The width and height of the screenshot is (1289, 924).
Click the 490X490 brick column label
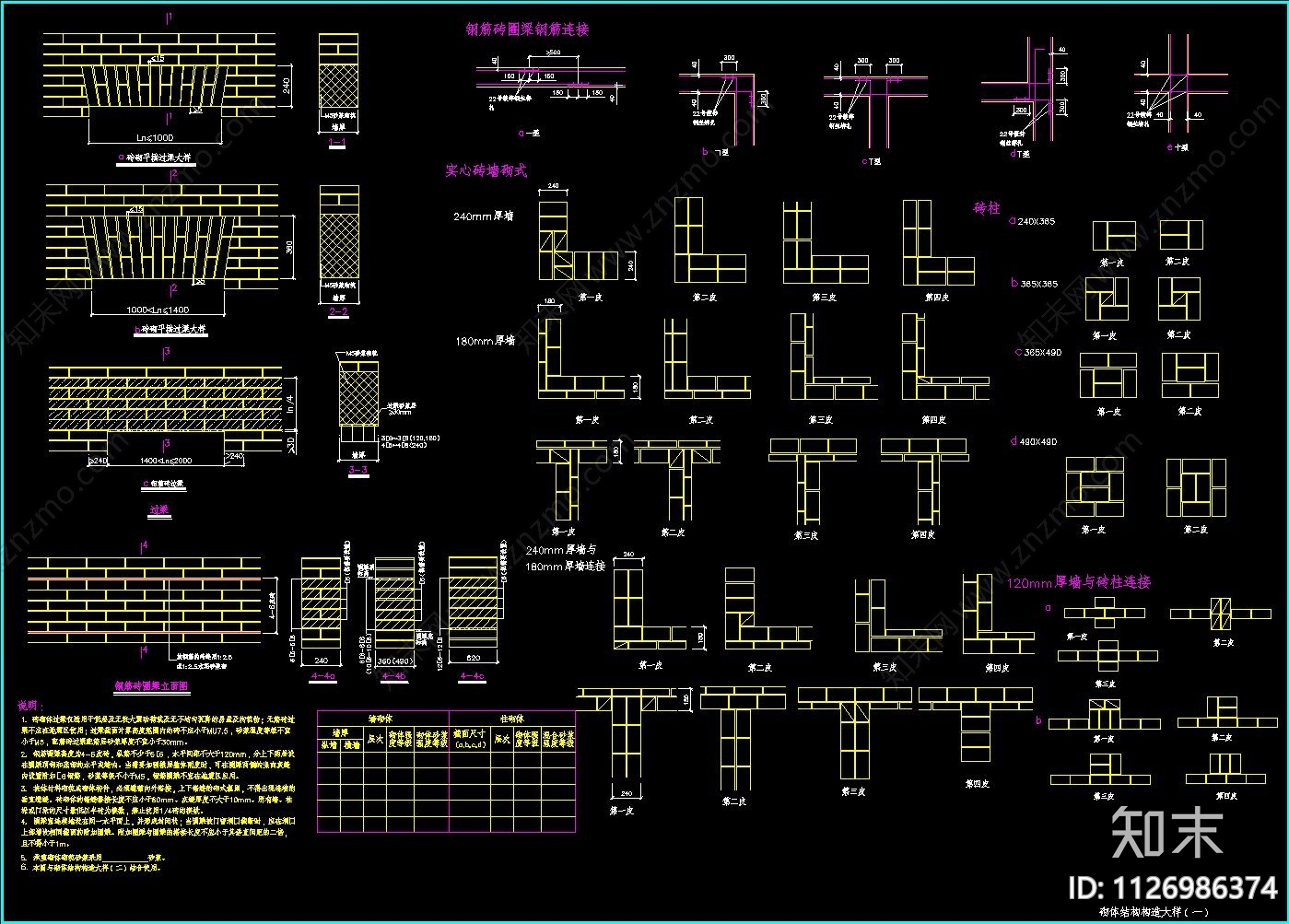(1037, 442)
